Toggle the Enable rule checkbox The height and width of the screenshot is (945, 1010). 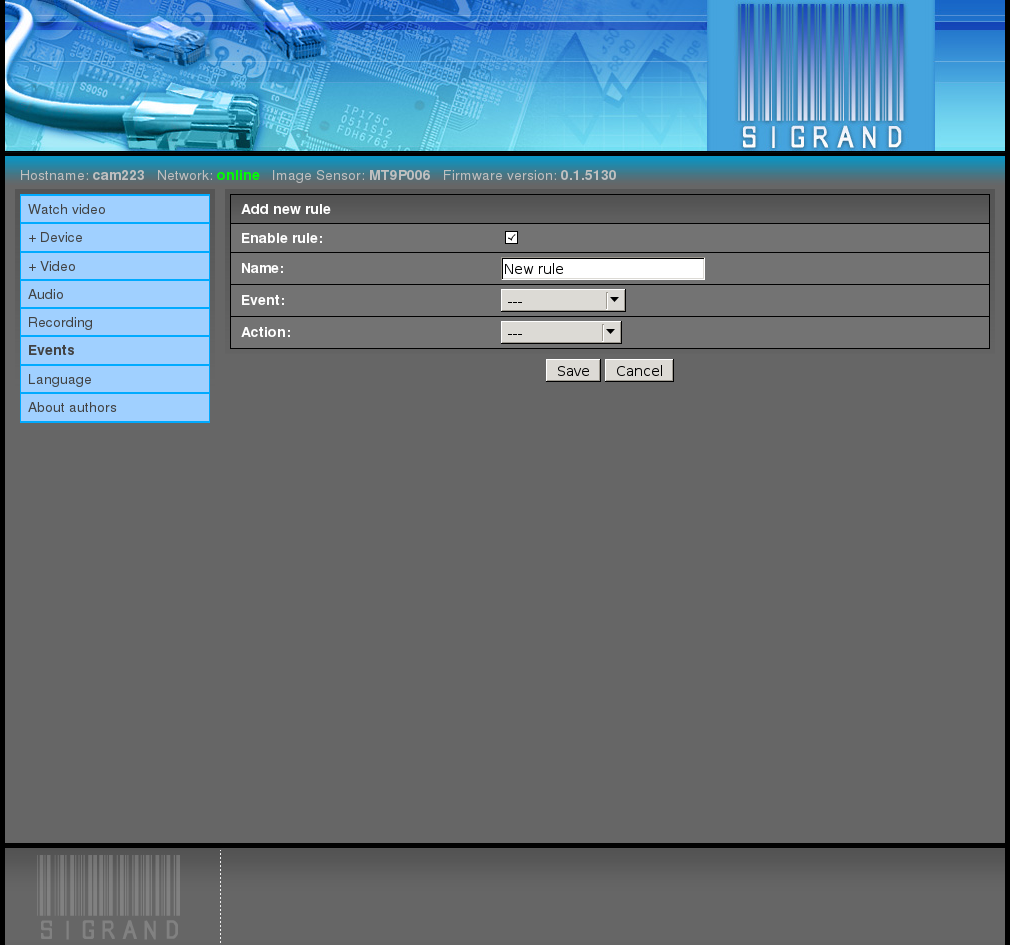[x=511, y=238]
